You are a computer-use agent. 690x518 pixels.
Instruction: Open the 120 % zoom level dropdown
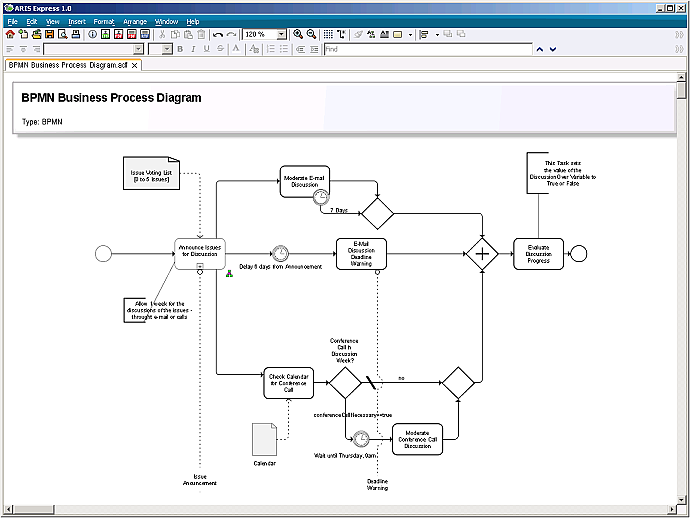coord(282,34)
